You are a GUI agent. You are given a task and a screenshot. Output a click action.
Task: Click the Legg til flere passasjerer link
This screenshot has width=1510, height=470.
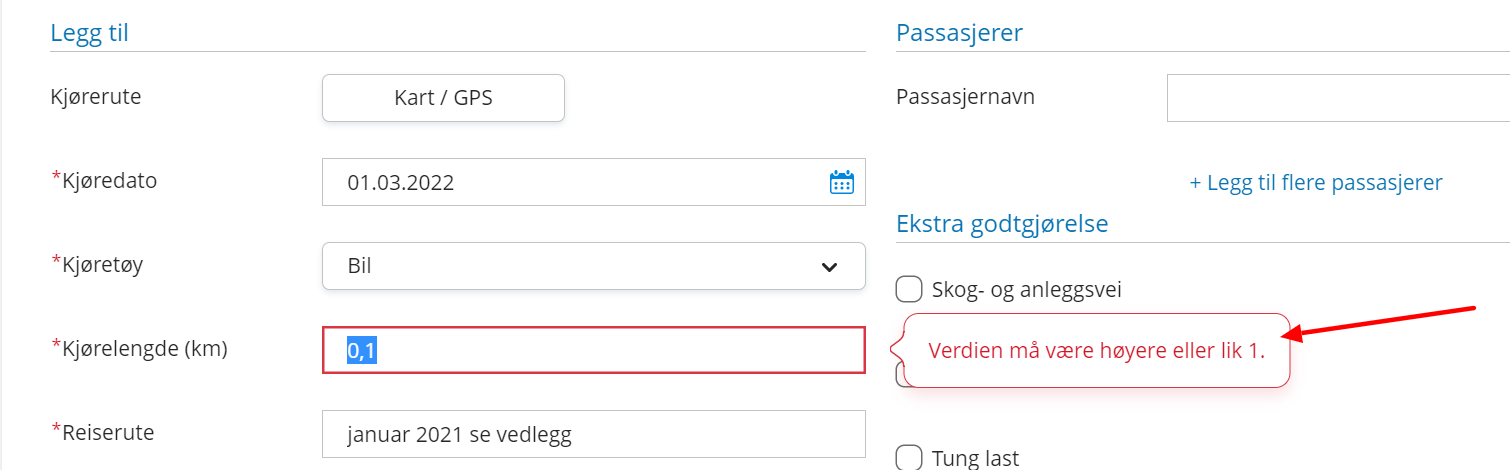coord(1316,183)
